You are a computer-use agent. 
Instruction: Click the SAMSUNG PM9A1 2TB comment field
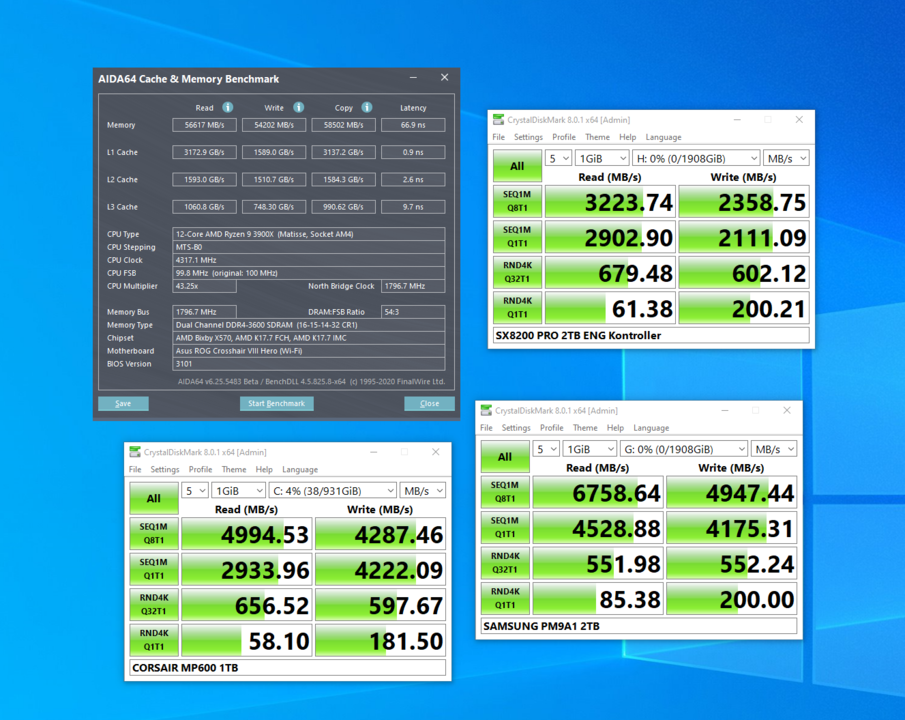639,625
